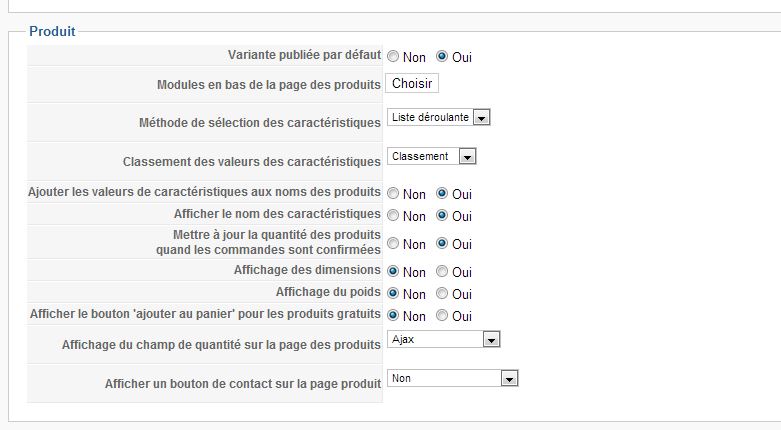Pick 'Oui' for Affichage du poids
Viewport: 781px width, 430px height.
tap(442, 293)
